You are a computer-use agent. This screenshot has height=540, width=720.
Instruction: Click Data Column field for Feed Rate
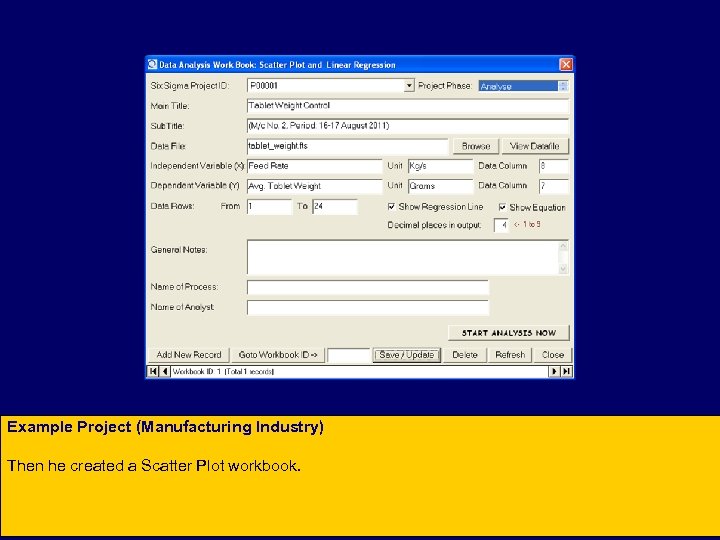554,166
